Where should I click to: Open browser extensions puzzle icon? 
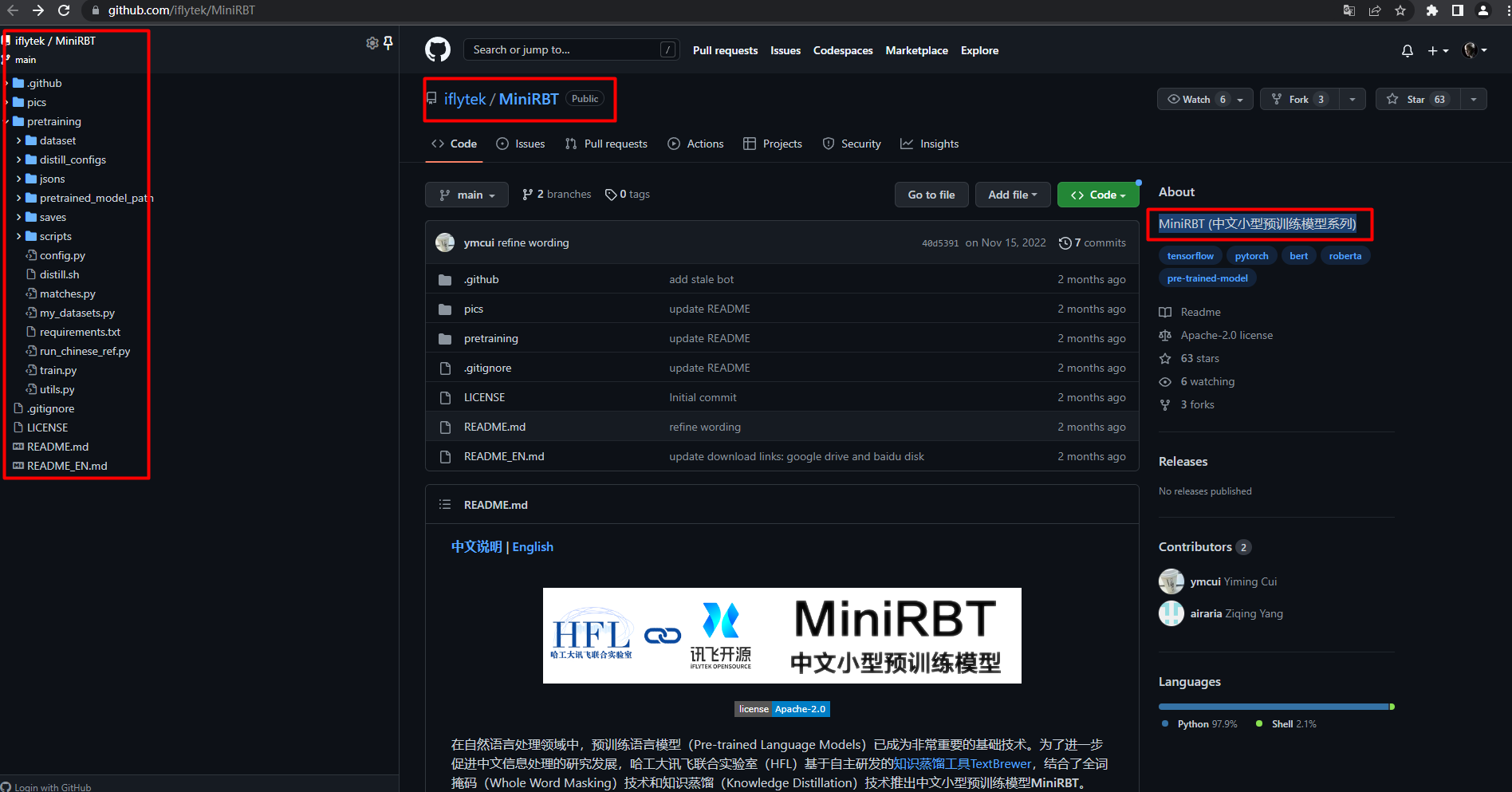click(x=1432, y=10)
